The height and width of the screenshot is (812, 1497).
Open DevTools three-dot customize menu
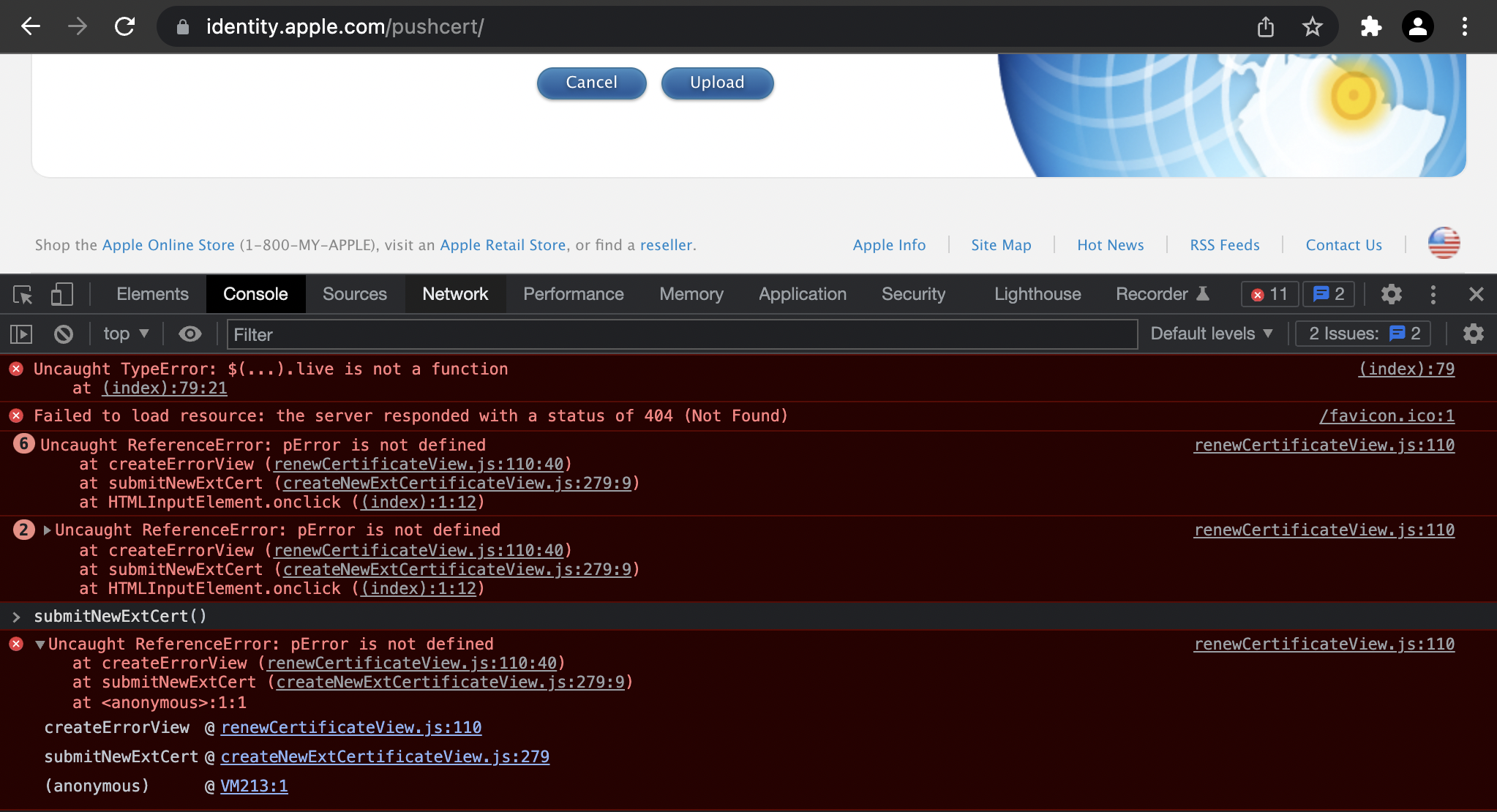[x=1433, y=294]
